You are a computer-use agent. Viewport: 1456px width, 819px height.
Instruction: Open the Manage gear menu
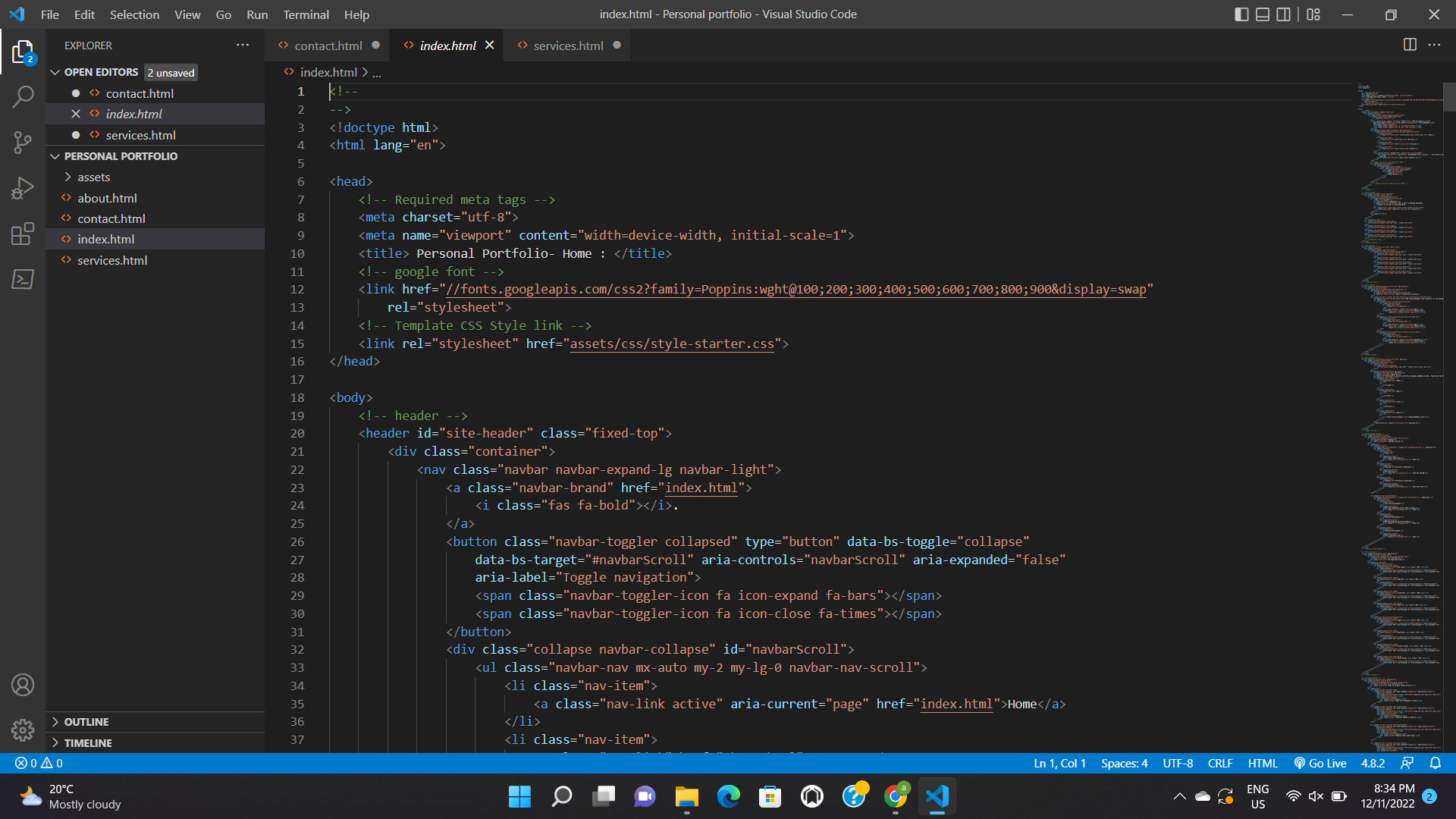point(23,730)
